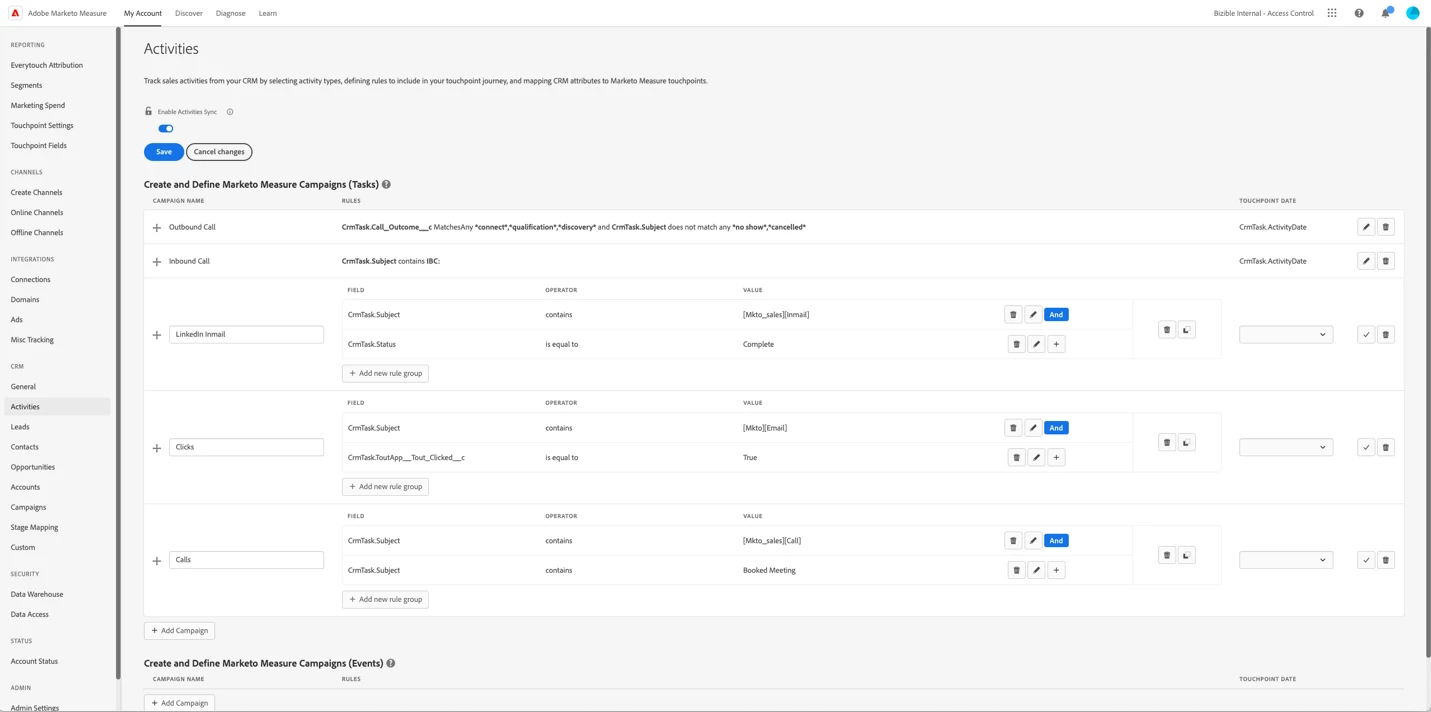Open notifications bell
Viewport: 1431px width, 712px height.
1386,13
